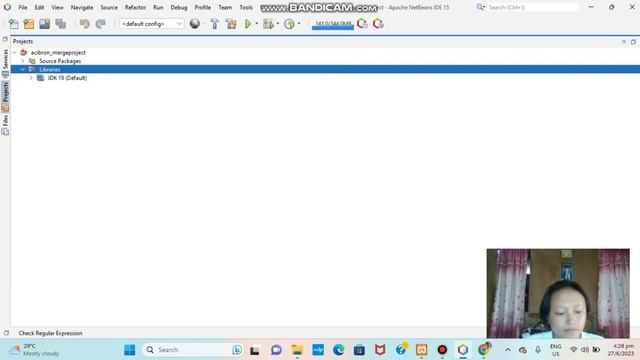Open the Source menu
Viewport: 640px width, 360px height.
[x=109, y=7]
